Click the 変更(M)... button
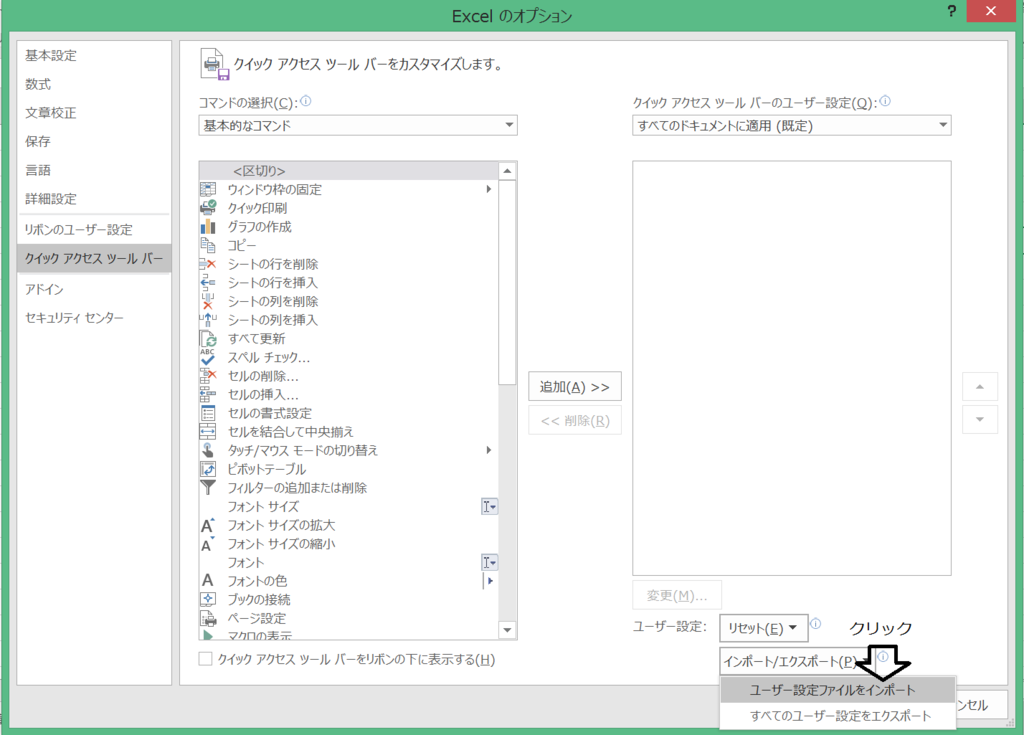Screen dimensions: 1024x735 [x=677, y=595]
